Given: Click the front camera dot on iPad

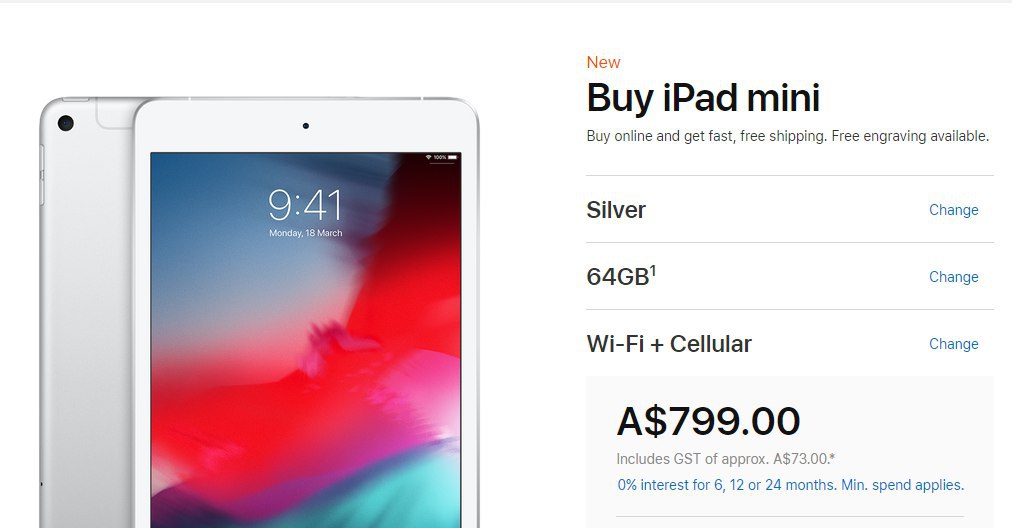Looking at the screenshot, I should (305, 126).
